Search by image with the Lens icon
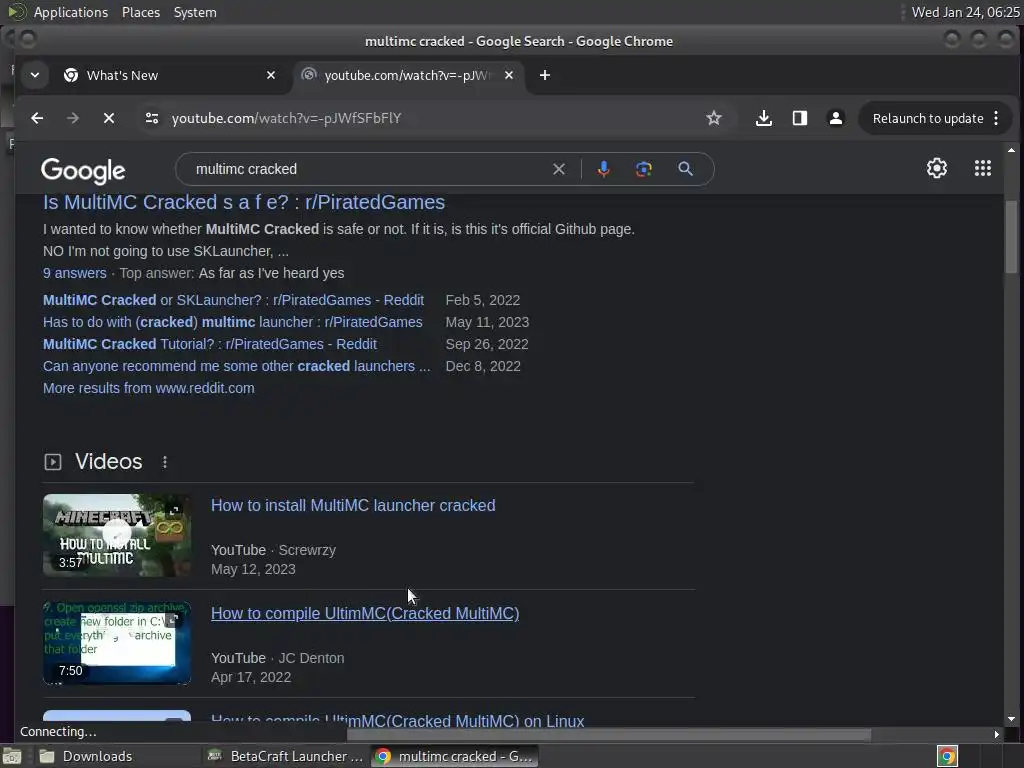Screen dimensions: 1024x768 [x=644, y=169]
